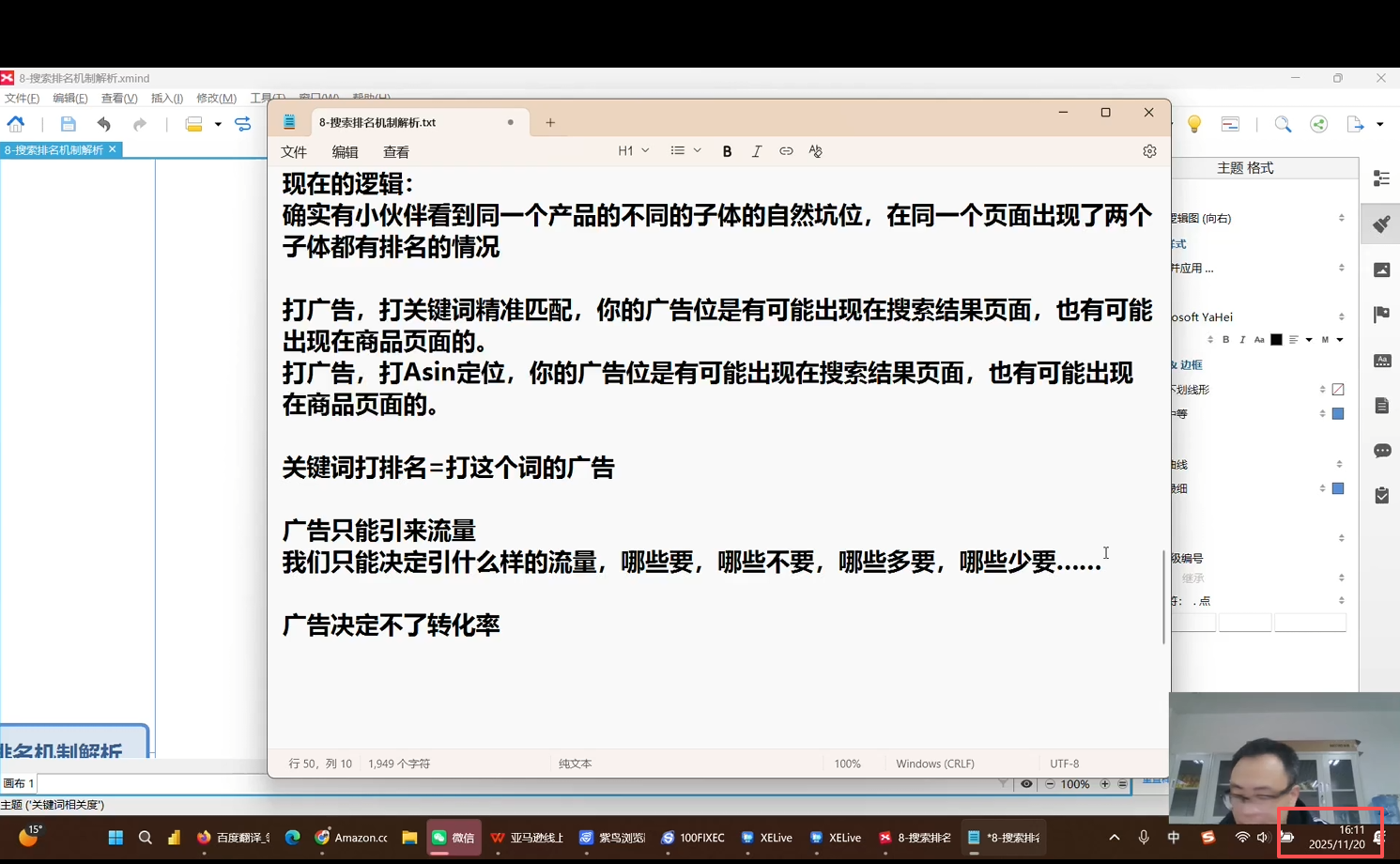Expand the H1 heading dropdown
Viewport: 1400px width, 864px height.
(x=634, y=151)
